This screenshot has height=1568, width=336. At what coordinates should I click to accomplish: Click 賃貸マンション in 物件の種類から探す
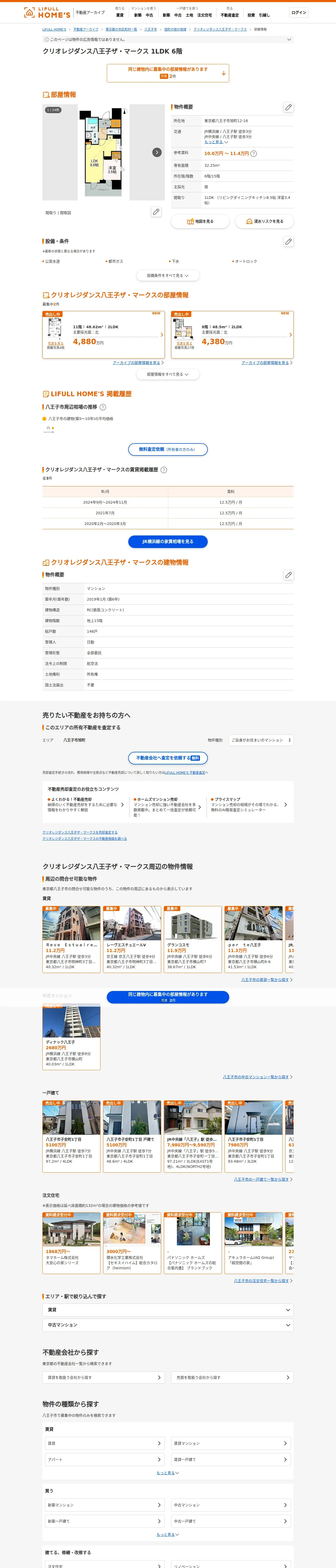pyautogui.click(x=231, y=1443)
